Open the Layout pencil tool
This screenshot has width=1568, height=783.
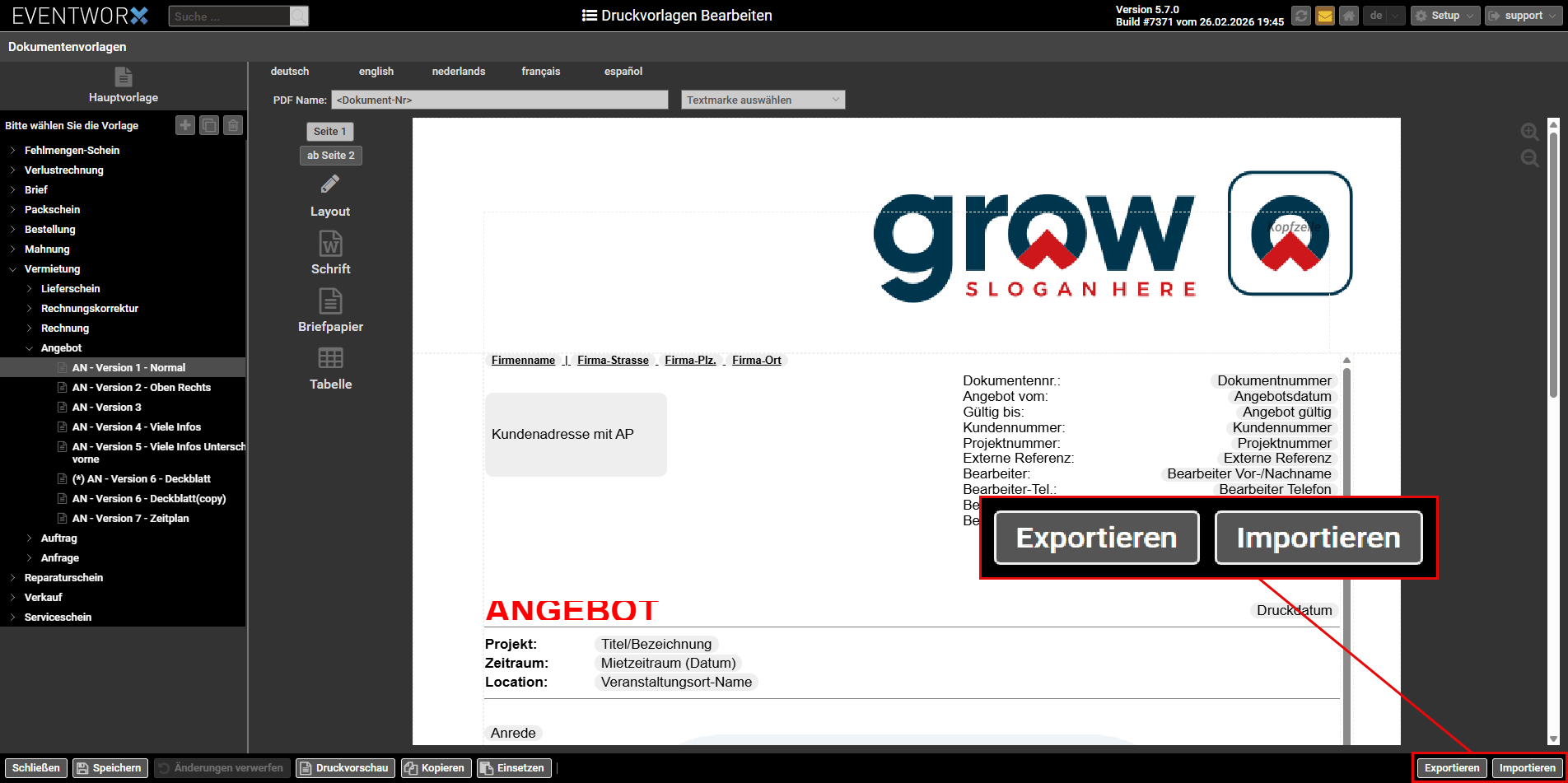[330, 195]
